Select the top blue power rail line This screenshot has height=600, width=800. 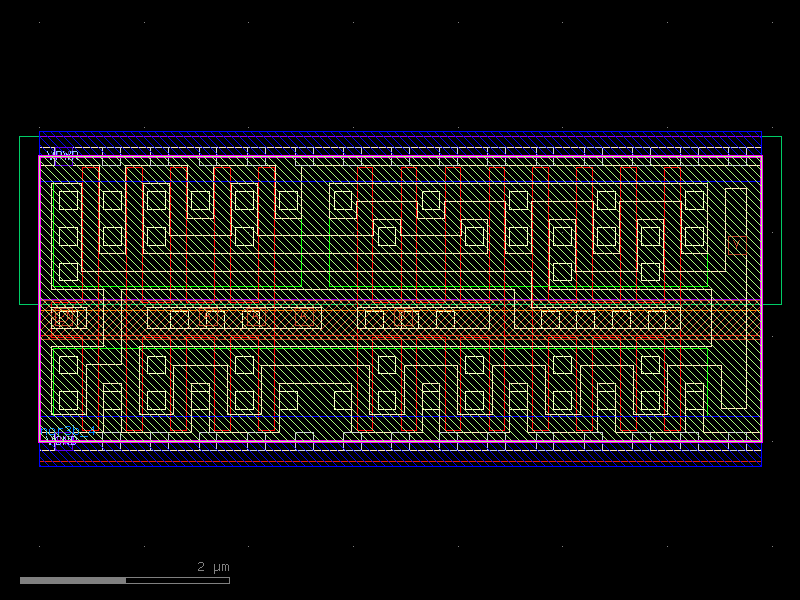click(400, 135)
